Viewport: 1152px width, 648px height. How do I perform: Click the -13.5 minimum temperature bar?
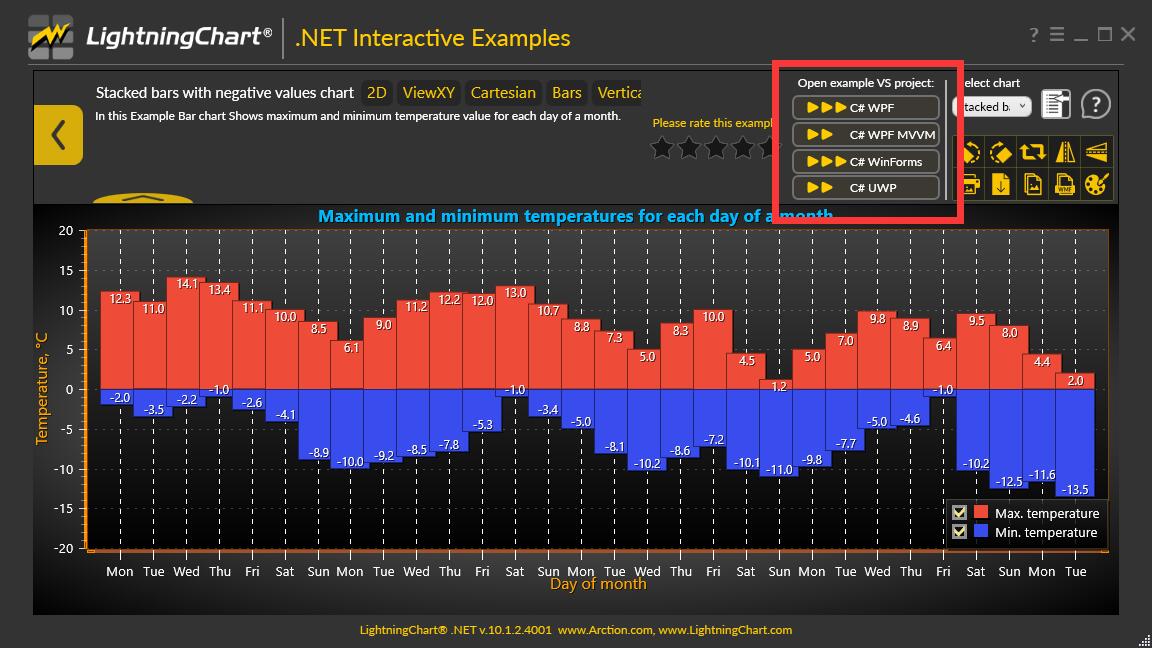tap(1075, 442)
